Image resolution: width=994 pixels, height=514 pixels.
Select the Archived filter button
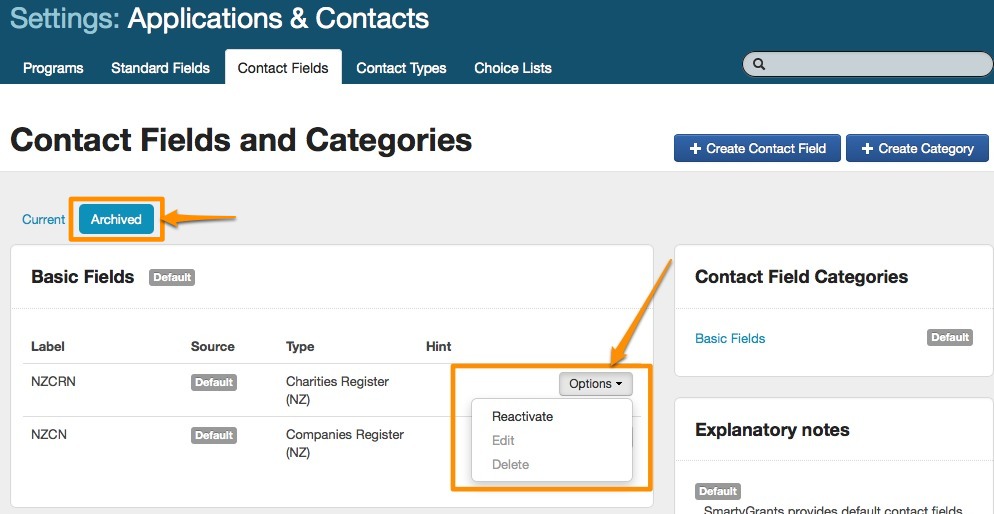click(116, 220)
